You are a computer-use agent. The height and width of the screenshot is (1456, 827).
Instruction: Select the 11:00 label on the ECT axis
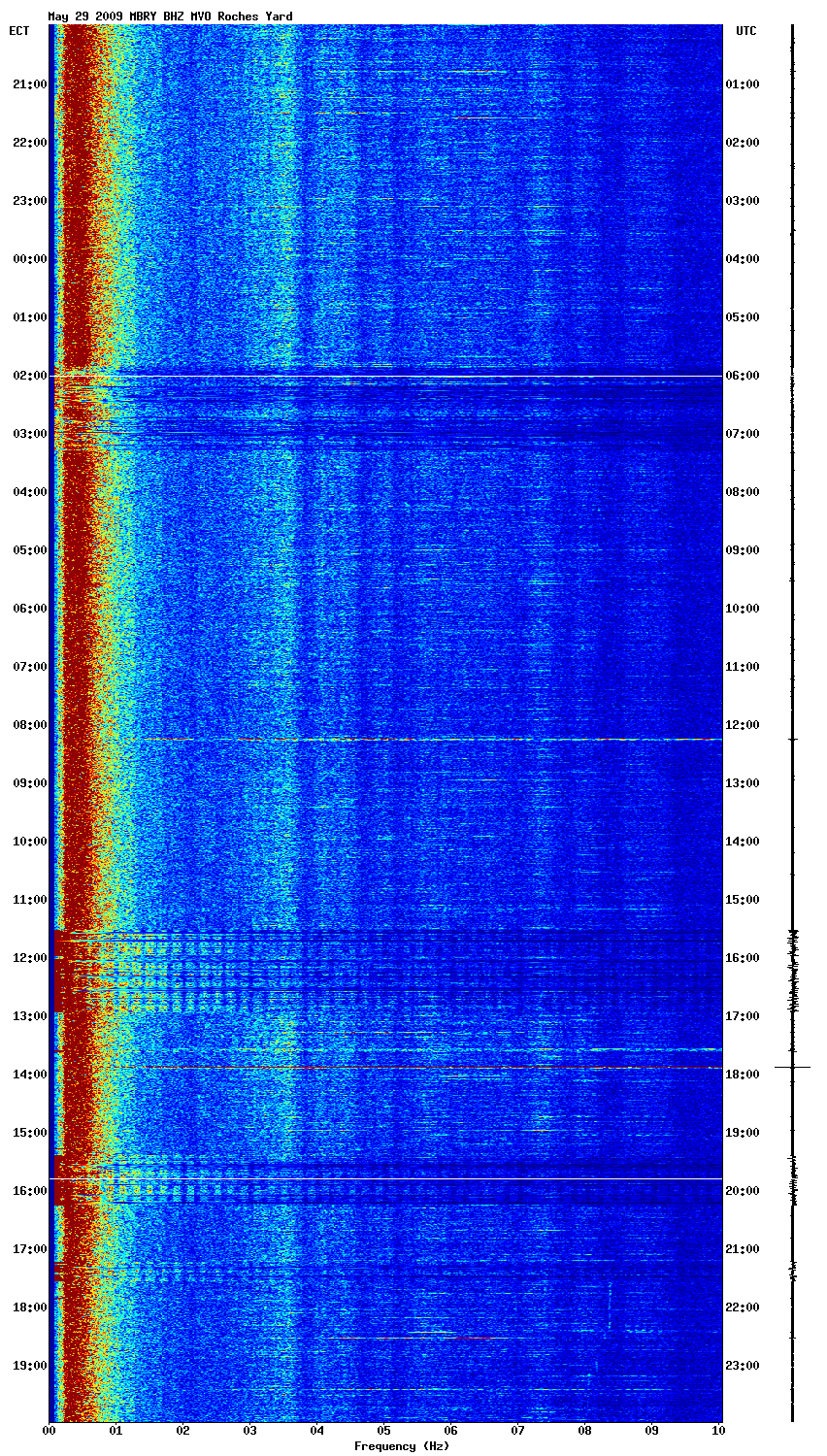(x=28, y=900)
